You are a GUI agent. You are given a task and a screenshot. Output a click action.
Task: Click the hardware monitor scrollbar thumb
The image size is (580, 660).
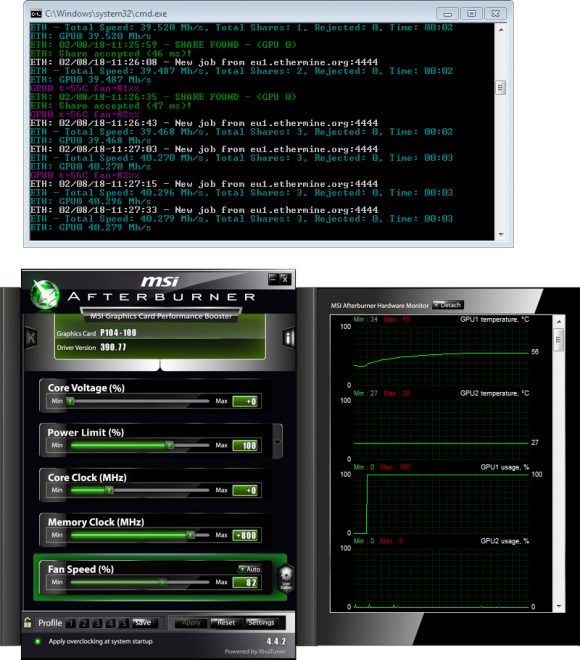[559, 339]
